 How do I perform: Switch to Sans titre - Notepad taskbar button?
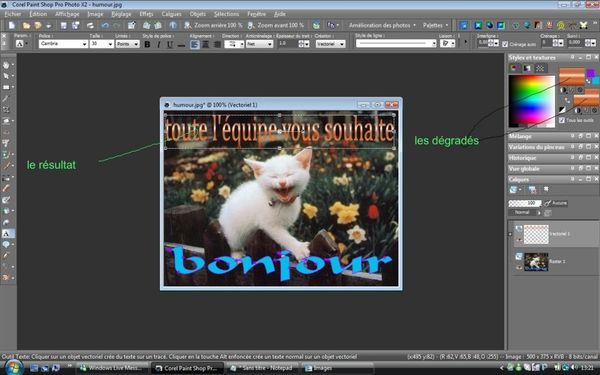[262, 368]
